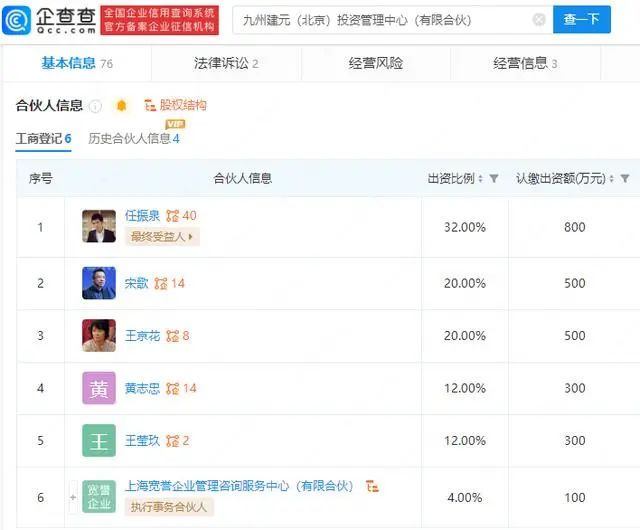
Task: Open the filter for 出资比例 column
Action: pos(494,179)
